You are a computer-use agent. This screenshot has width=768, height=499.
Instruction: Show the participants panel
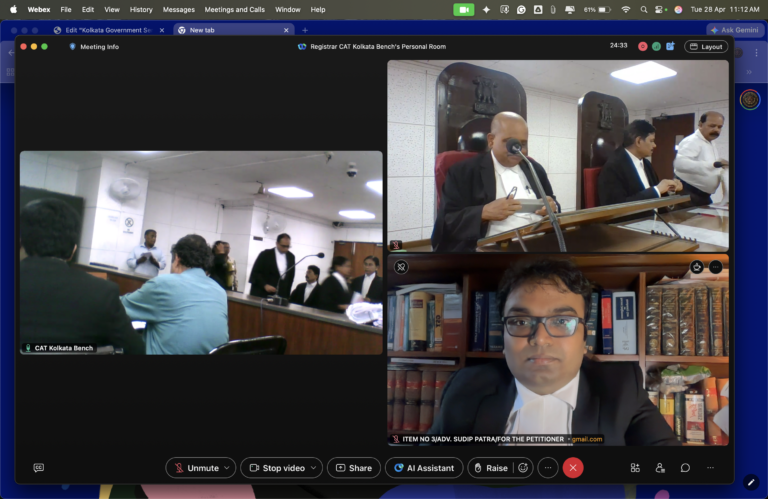point(660,468)
